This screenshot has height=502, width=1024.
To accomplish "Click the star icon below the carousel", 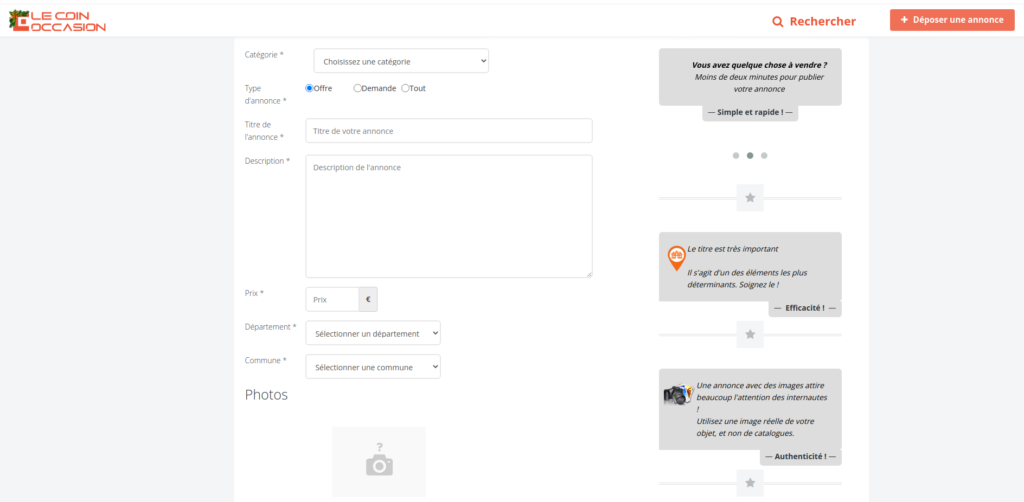I will click(750, 198).
